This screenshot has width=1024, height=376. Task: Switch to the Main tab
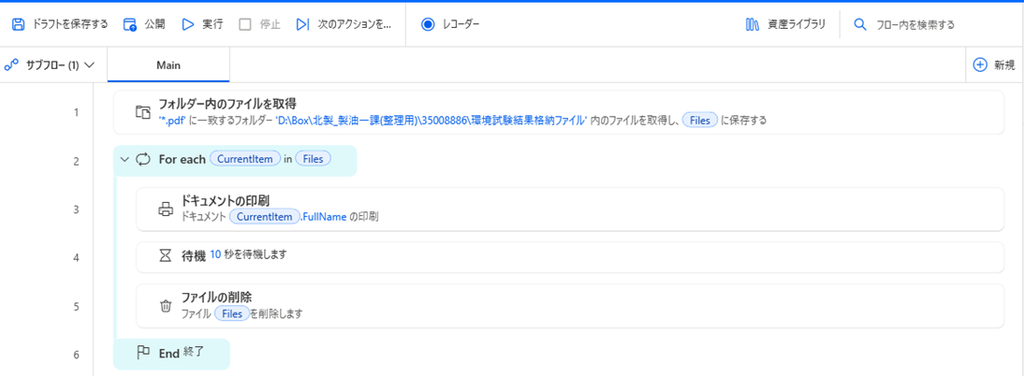[x=168, y=65]
